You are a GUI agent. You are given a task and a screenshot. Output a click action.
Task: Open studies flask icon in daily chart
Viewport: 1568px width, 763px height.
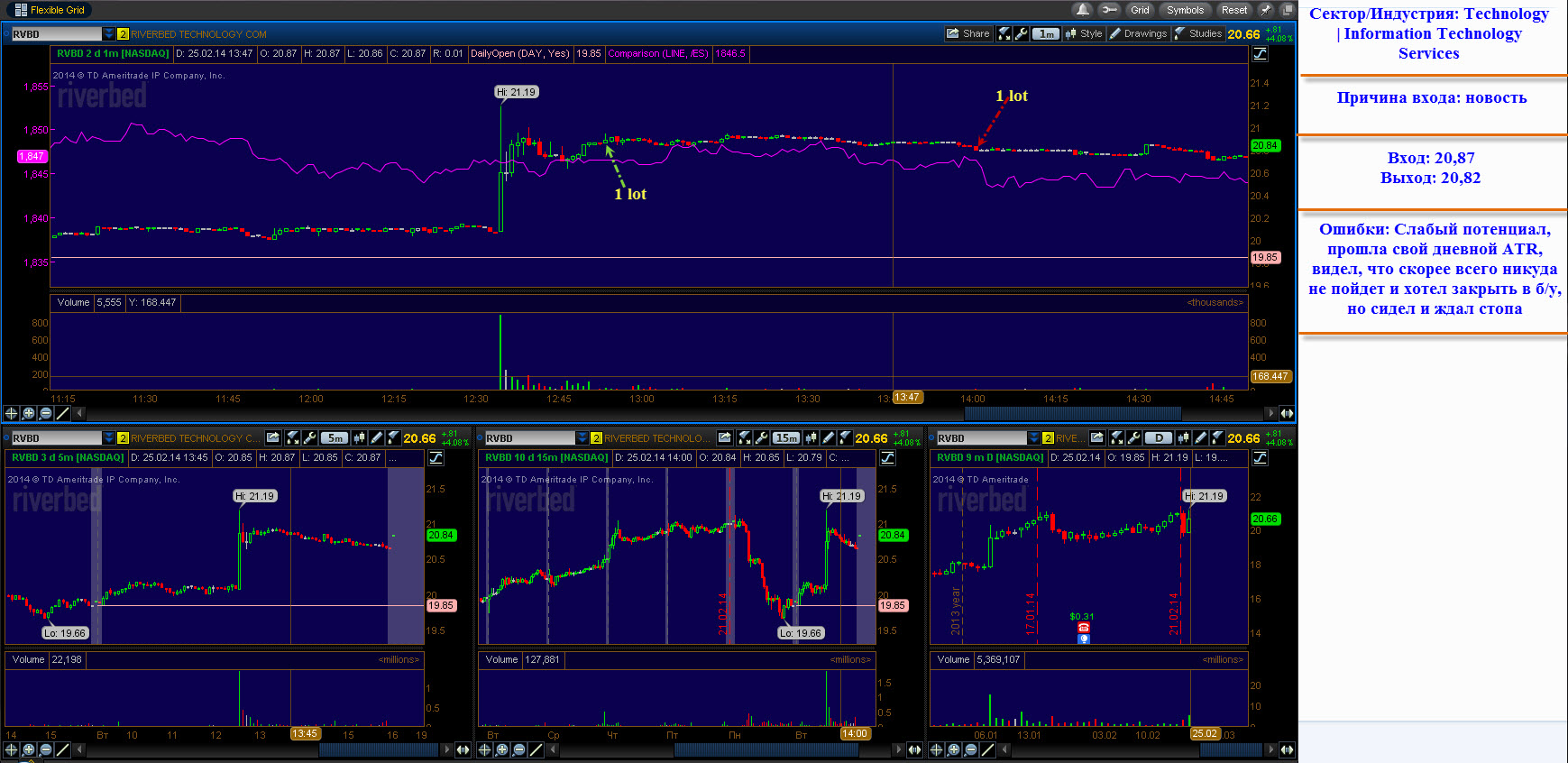click(1217, 437)
